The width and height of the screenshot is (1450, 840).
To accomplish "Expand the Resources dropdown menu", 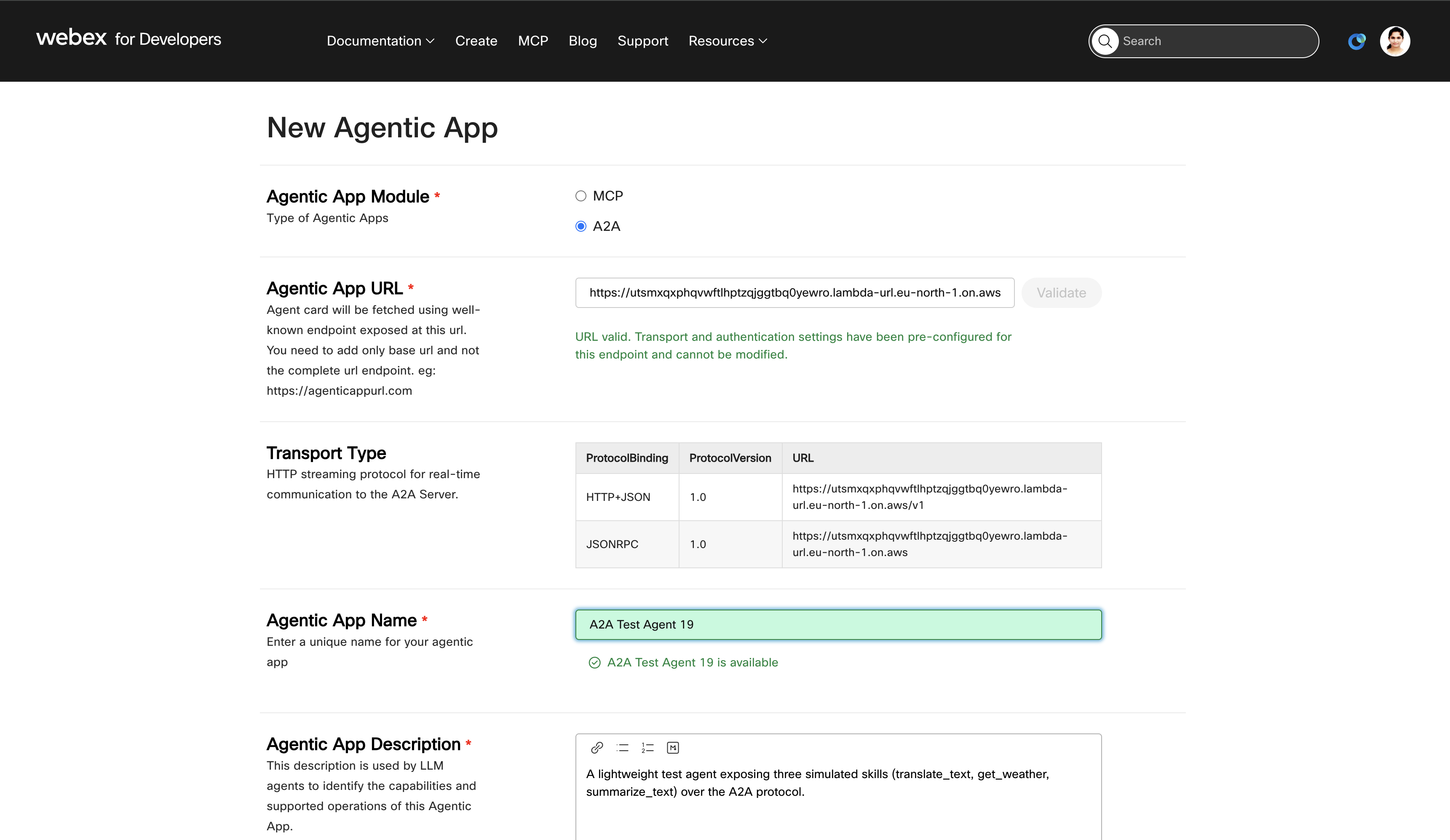I will click(x=728, y=41).
